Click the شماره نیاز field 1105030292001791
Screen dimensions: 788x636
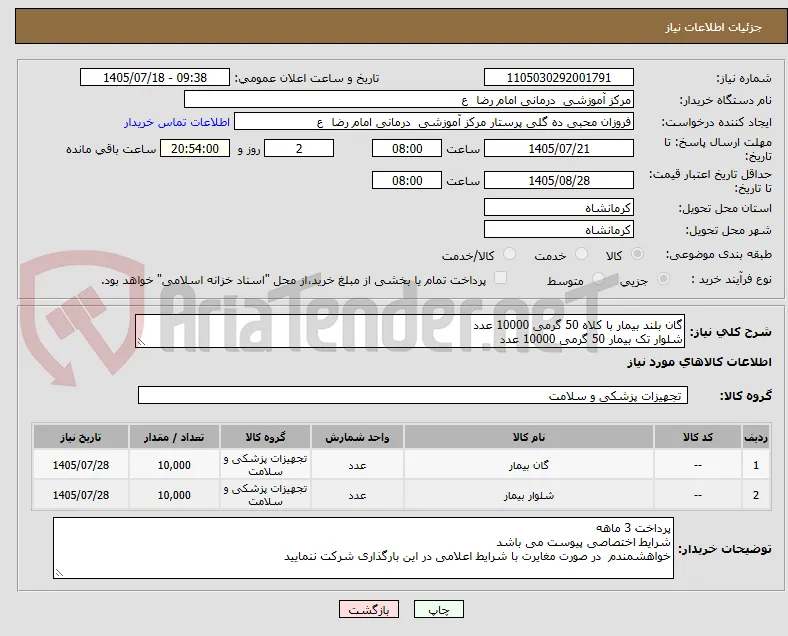click(x=558, y=77)
